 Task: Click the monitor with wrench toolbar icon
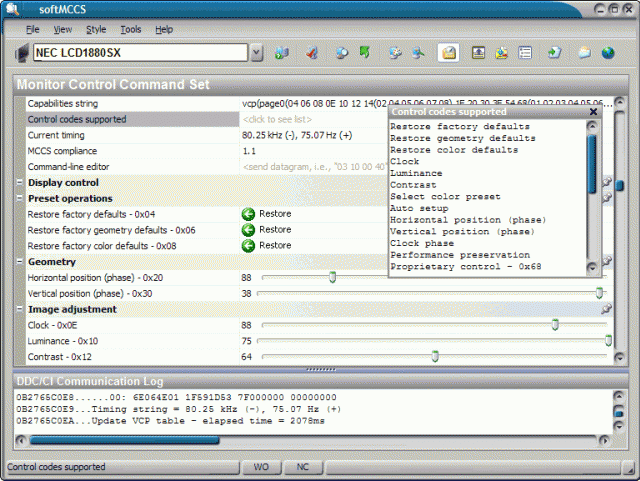[x=418, y=53]
